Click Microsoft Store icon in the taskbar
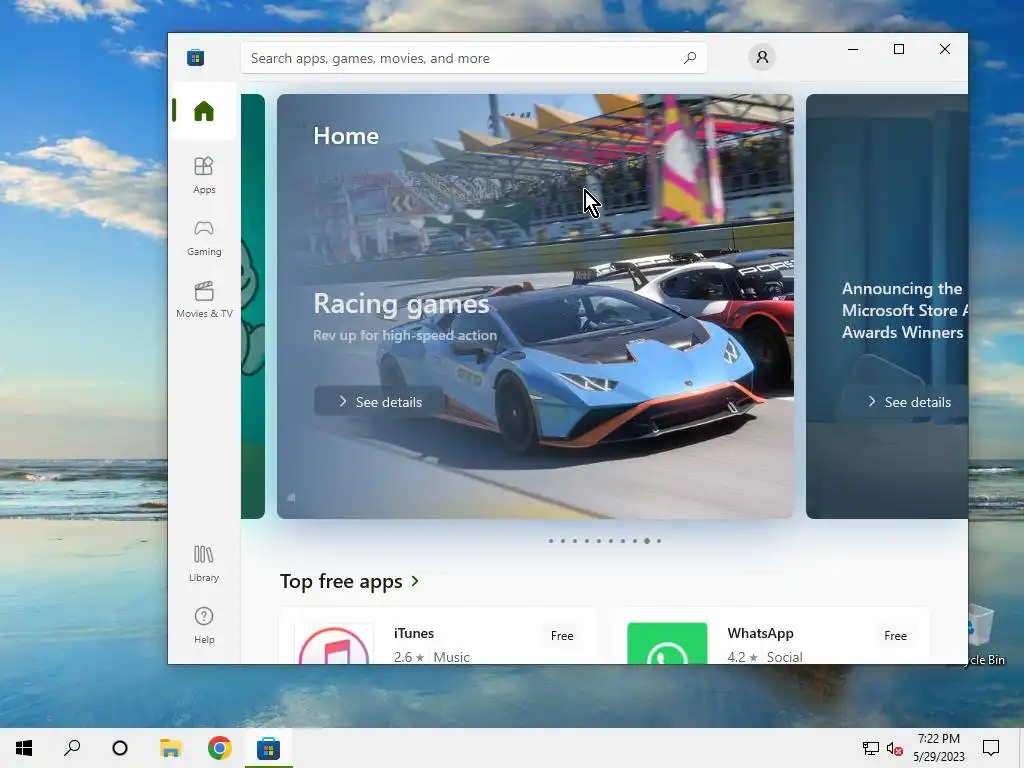 pos(268,748)
